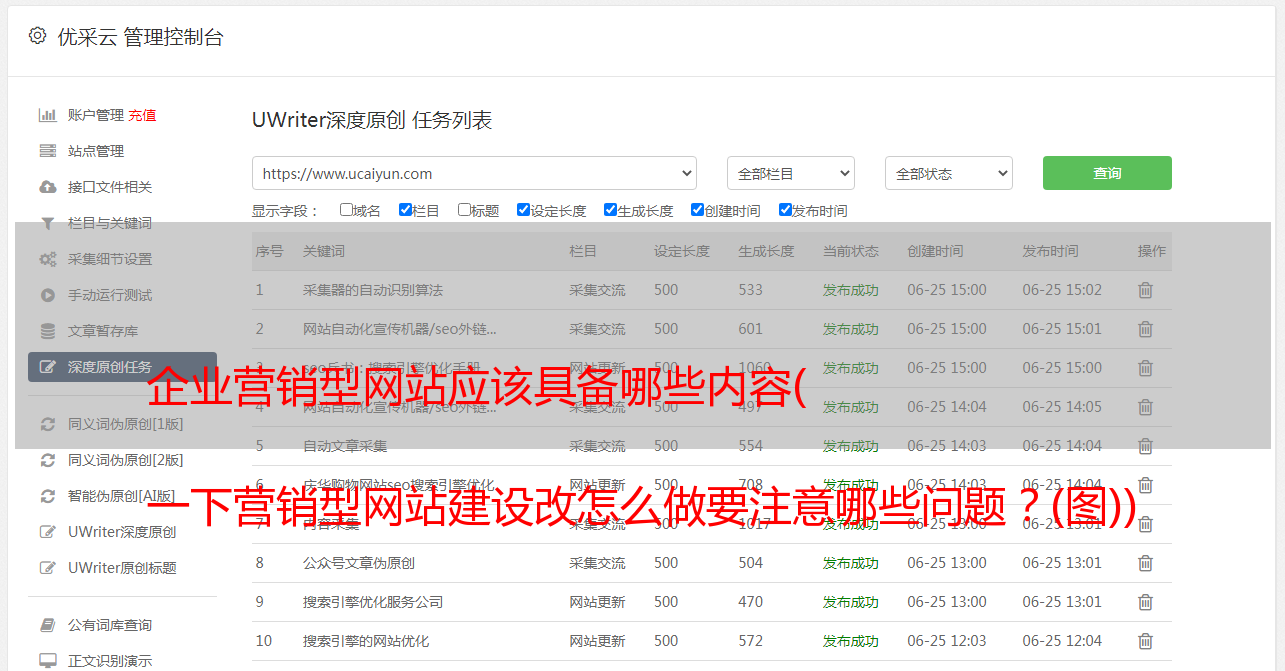Open UWriter原创标题 sidebar link
The image size is (1285, 671).
click(122, 568)
